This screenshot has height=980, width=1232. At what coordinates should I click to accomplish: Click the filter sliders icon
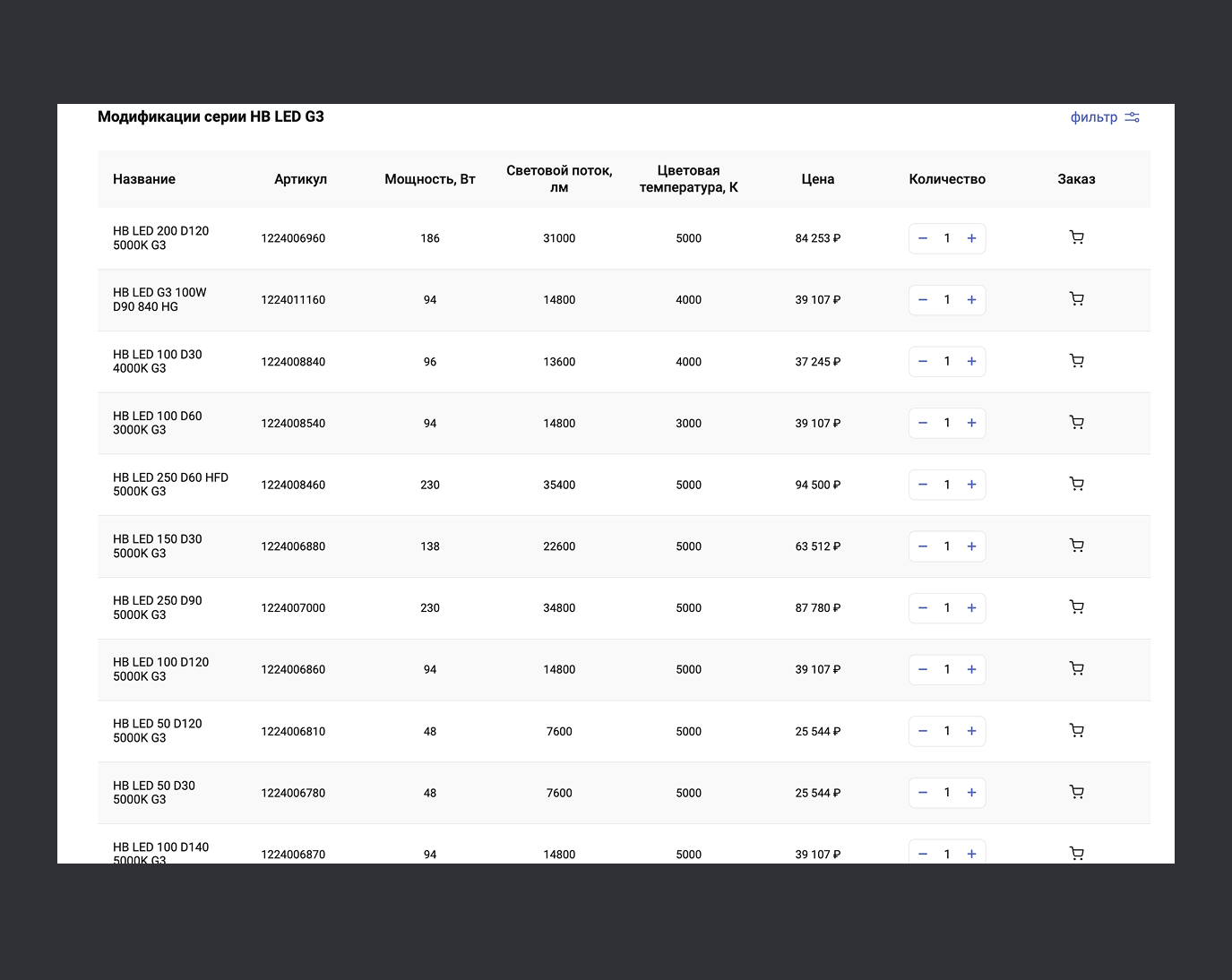point(1133,117)
